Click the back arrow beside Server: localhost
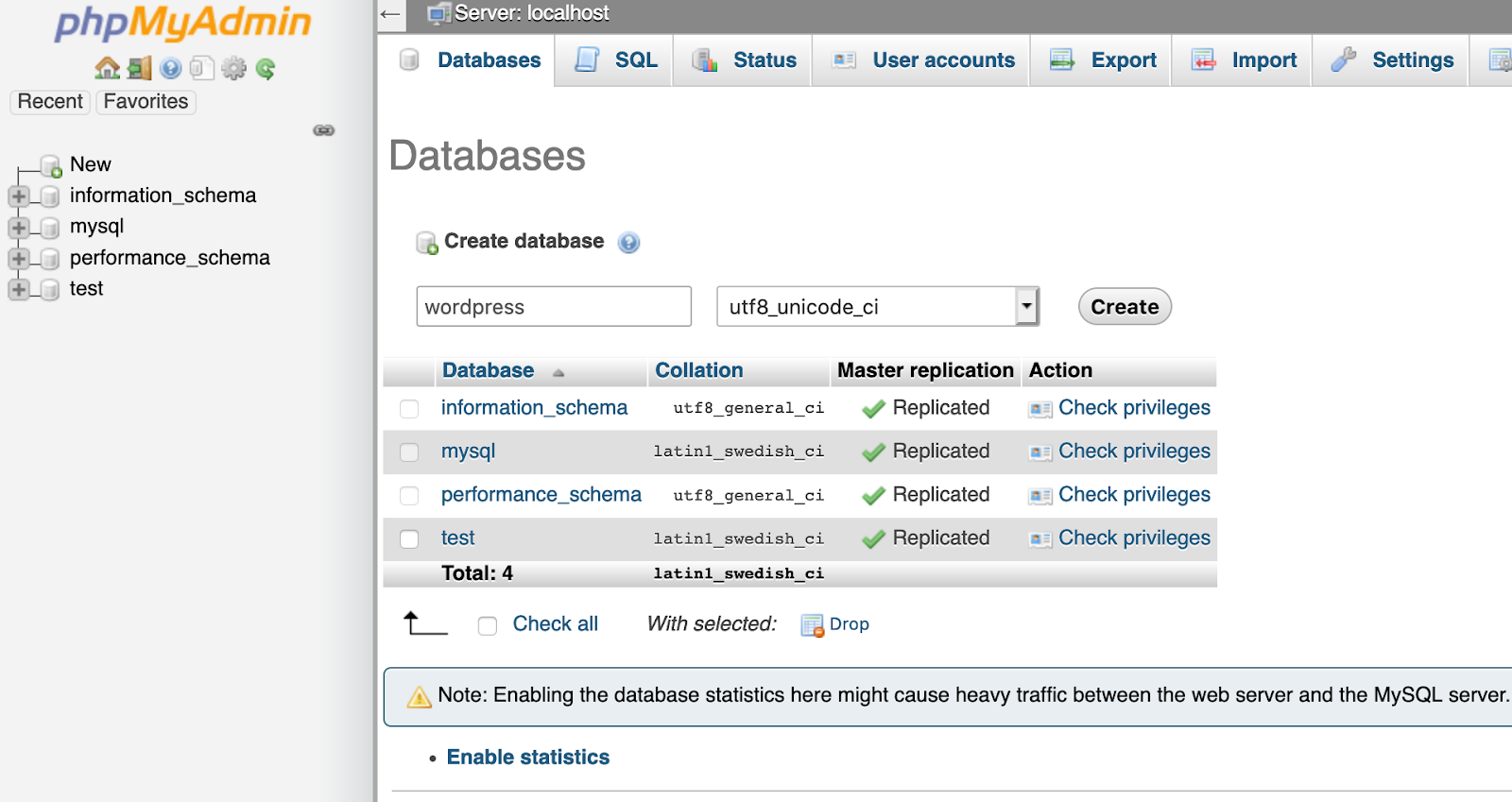The width and height of the screenshot is (1512, 802). pos(390,14)
